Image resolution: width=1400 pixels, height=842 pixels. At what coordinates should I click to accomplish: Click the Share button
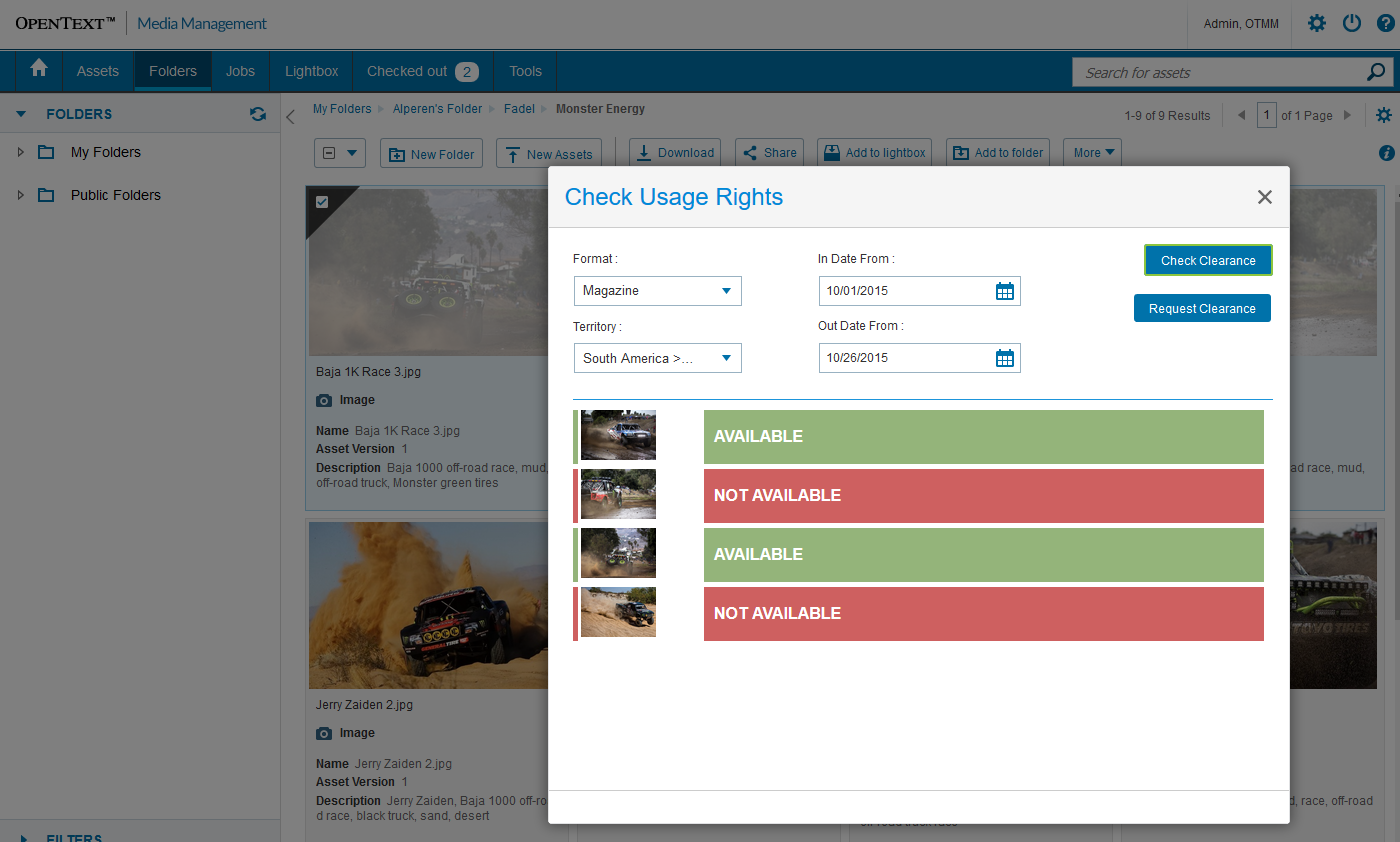(x=769, y=153)
